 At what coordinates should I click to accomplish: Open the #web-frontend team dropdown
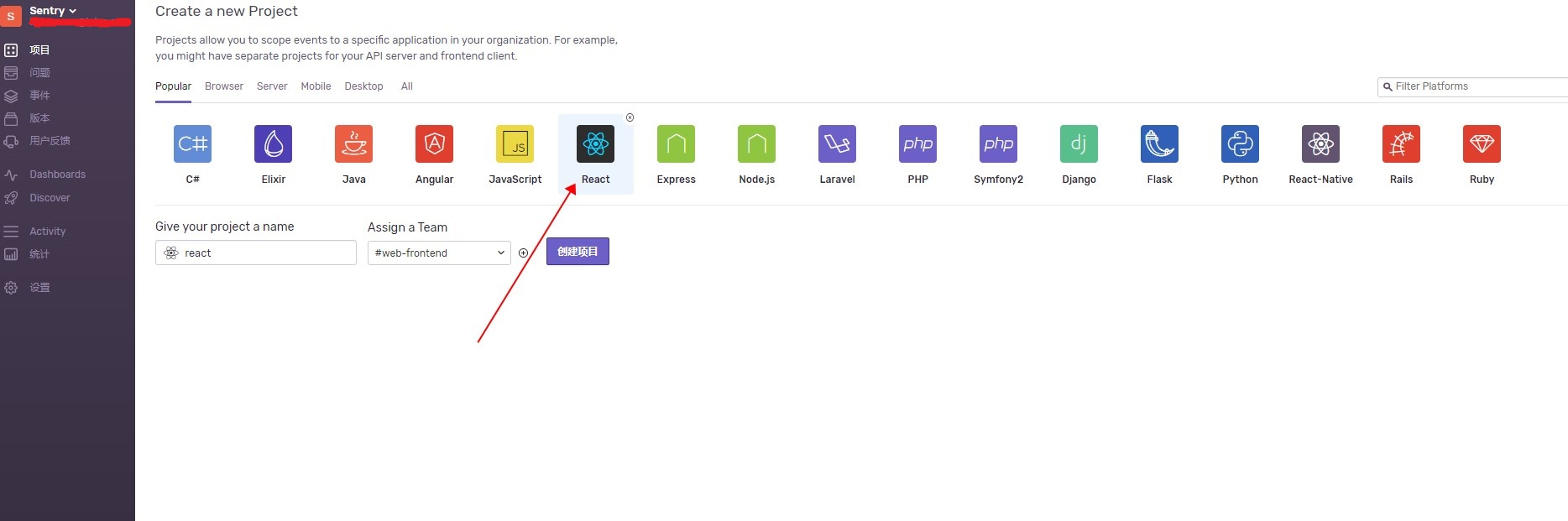tap(439, 253)
